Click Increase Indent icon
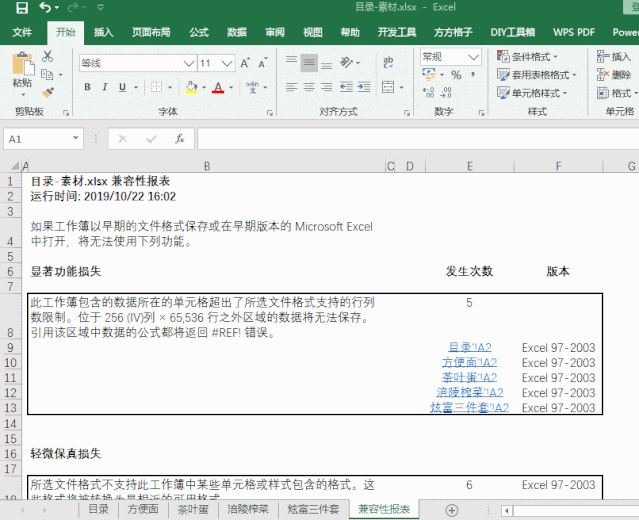The width and height of the screenshot is (639, 520). pyautogui.click(x=364, y=87)
